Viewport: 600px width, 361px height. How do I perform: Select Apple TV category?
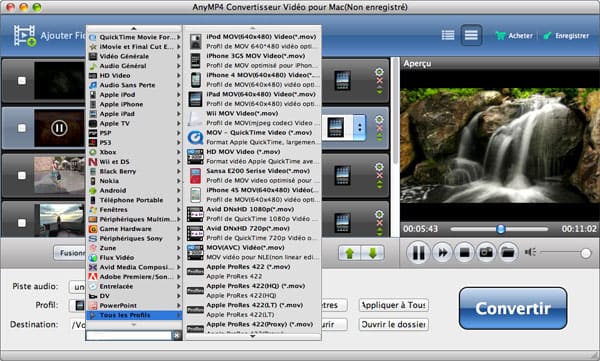click(x=135, y=123)
